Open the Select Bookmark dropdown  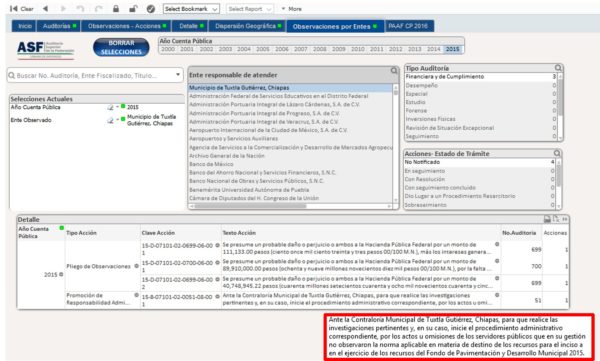(x=191, y=8)
